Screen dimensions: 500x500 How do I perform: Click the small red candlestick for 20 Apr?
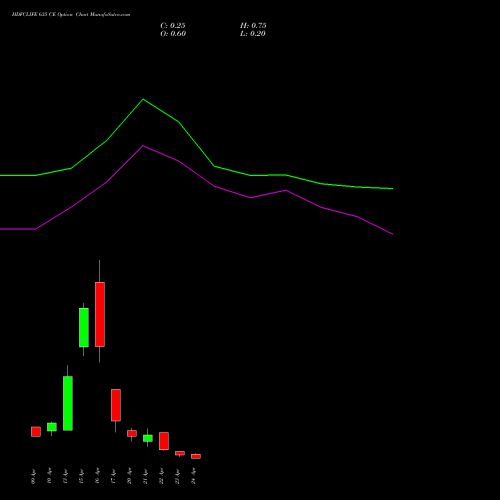[132, 433]
